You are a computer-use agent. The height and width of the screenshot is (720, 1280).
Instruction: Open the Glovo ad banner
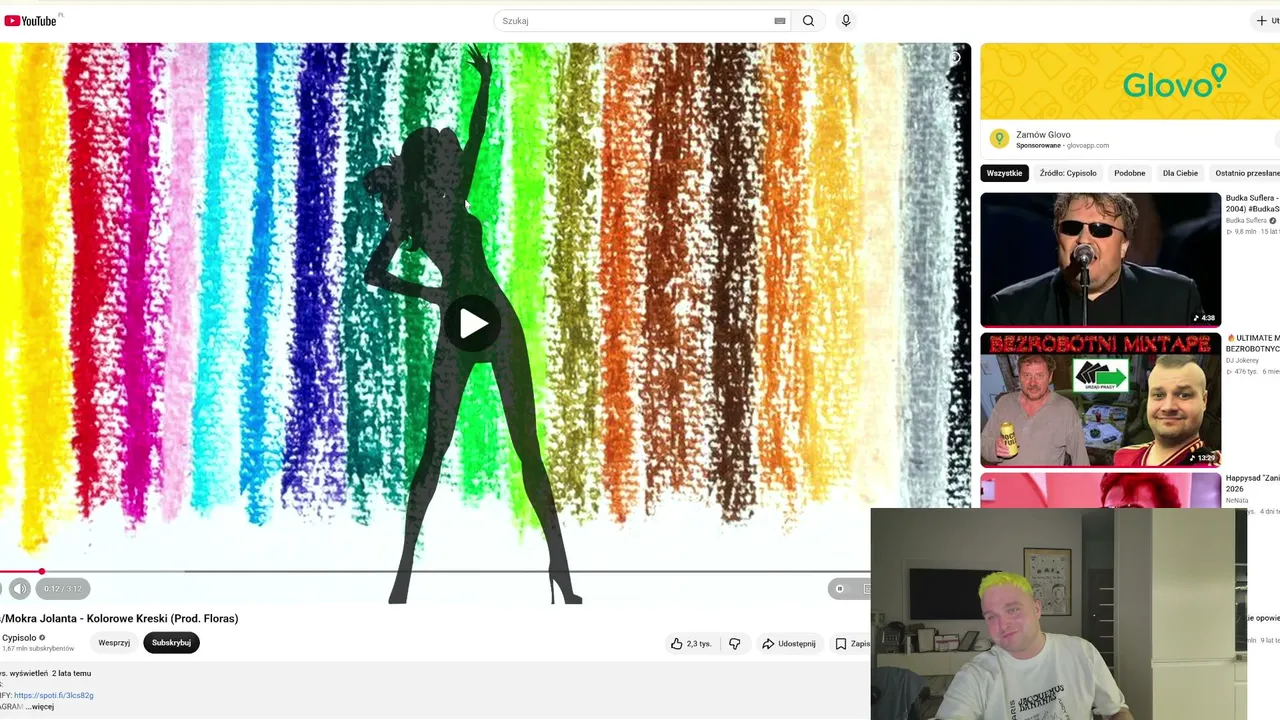coord(1130,82)
